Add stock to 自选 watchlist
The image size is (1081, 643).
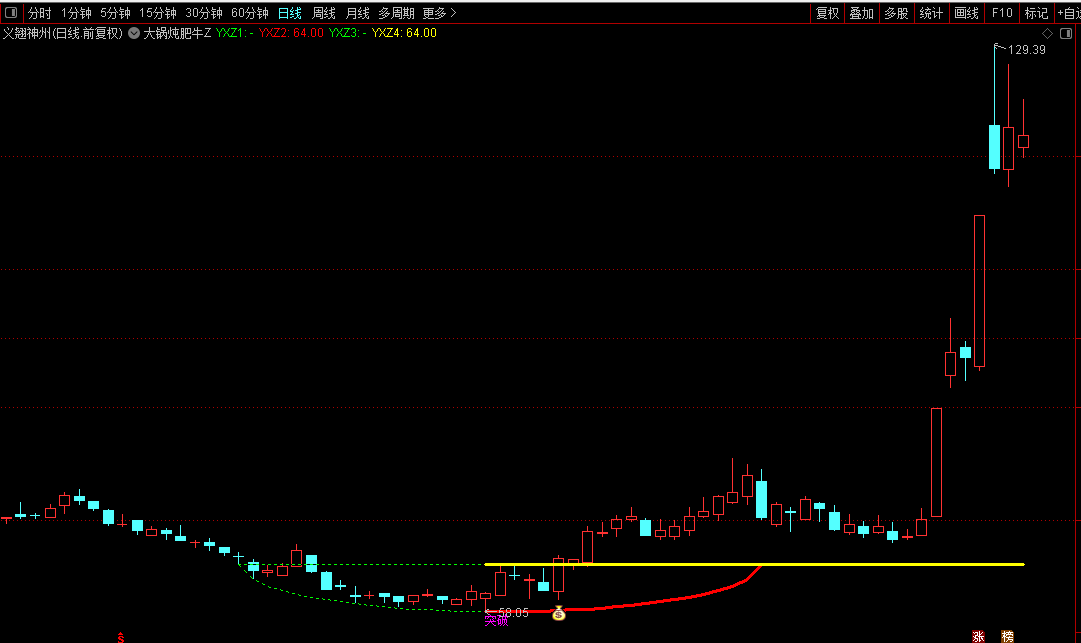pyautogui.click(x=1068, y=13)
